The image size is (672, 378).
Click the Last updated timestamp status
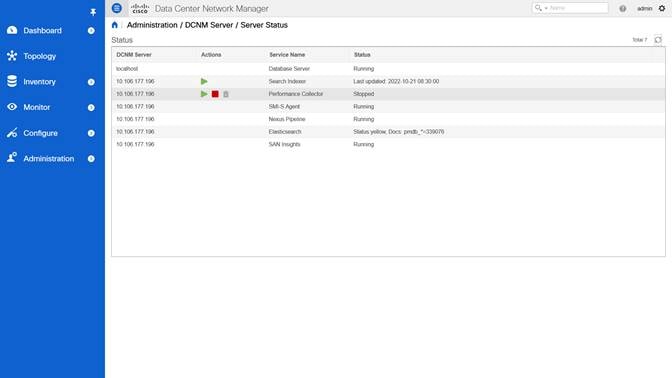396,81
